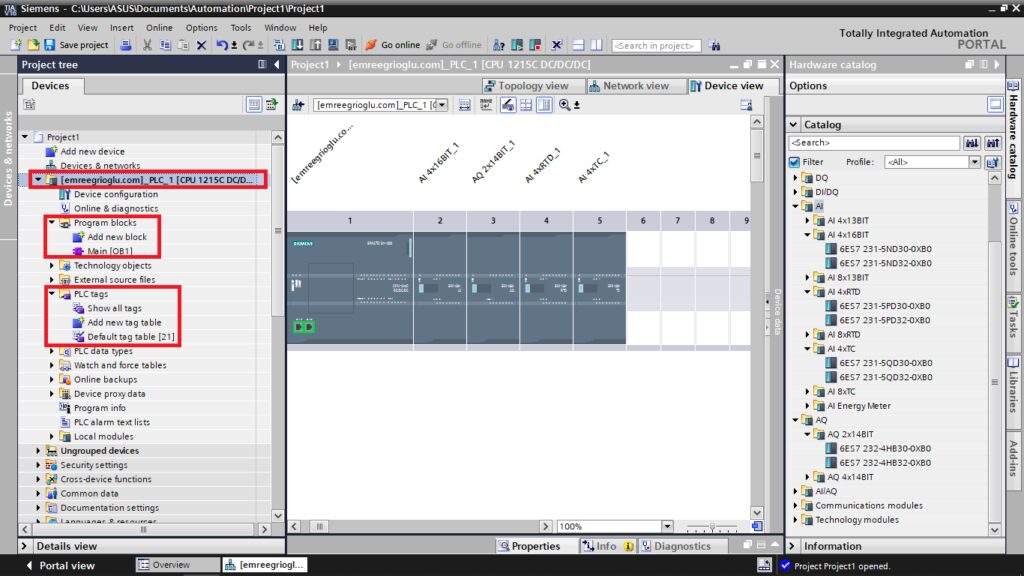Screen dimensions: 1024x576
Task: Click the binoculars search icon
Action: click(x=714, y=45)
